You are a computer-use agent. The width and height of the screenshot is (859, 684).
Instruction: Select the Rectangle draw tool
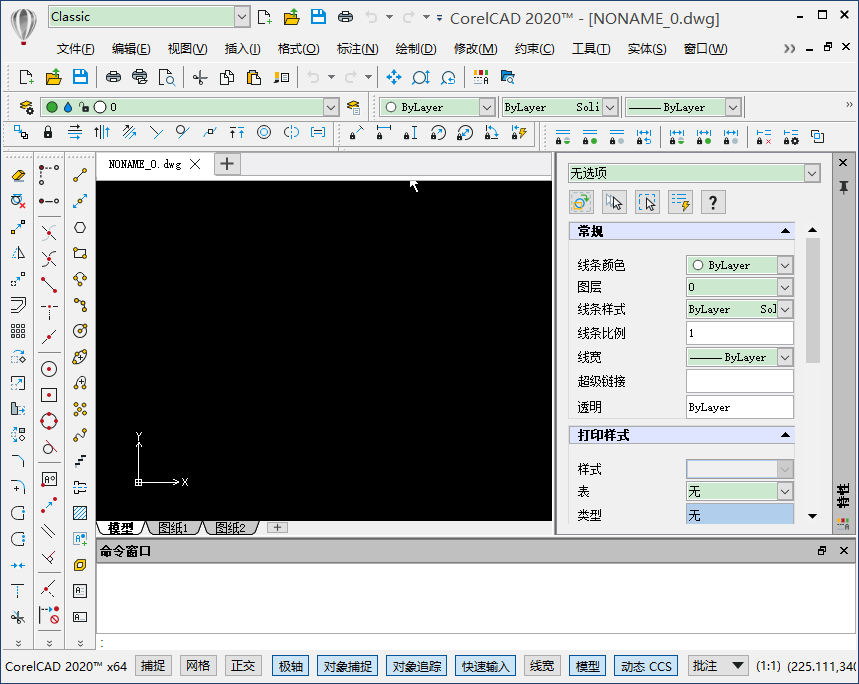click(x=80, y=253)
